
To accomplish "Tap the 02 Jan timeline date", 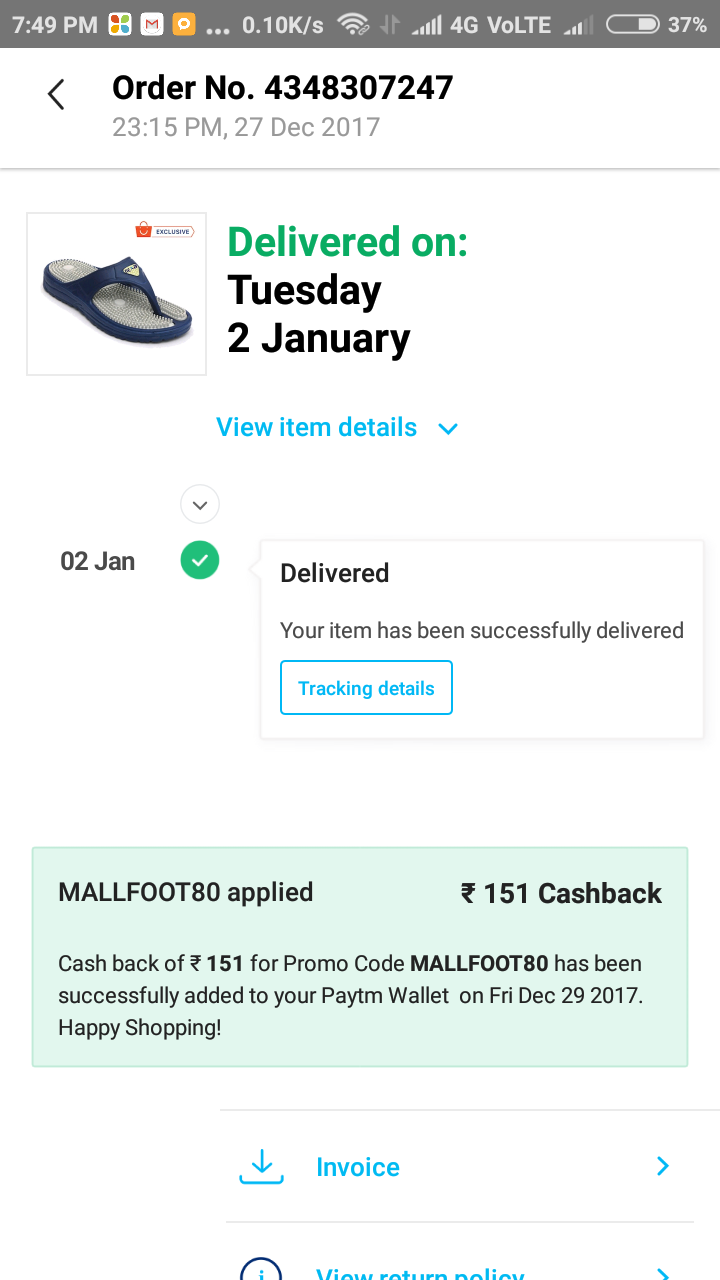I will coord(98,561).
